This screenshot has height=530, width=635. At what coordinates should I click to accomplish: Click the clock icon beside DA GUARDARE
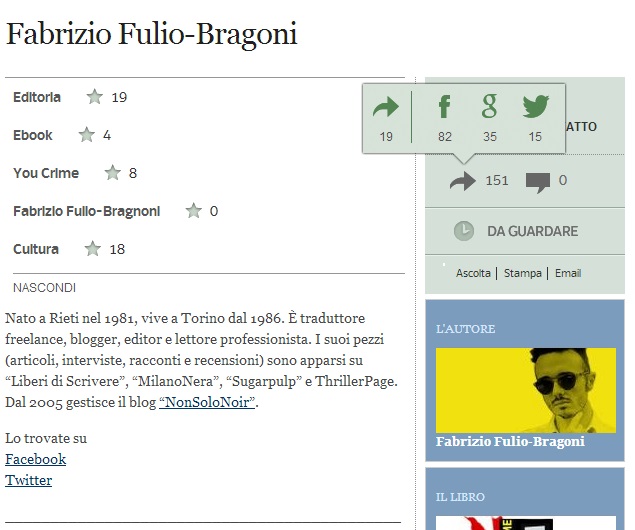pyautogui.click(x=464, y=231)
